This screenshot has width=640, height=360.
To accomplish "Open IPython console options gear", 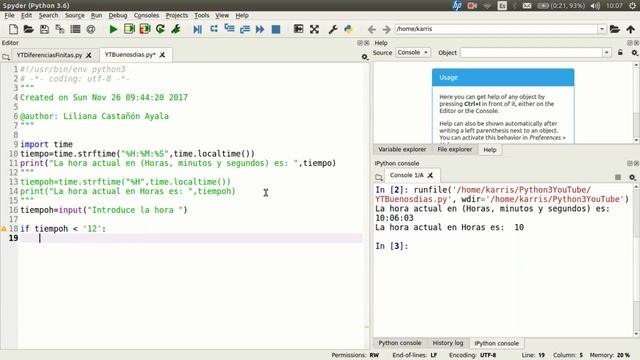I will pyautogui.click(x=632, y=177).
